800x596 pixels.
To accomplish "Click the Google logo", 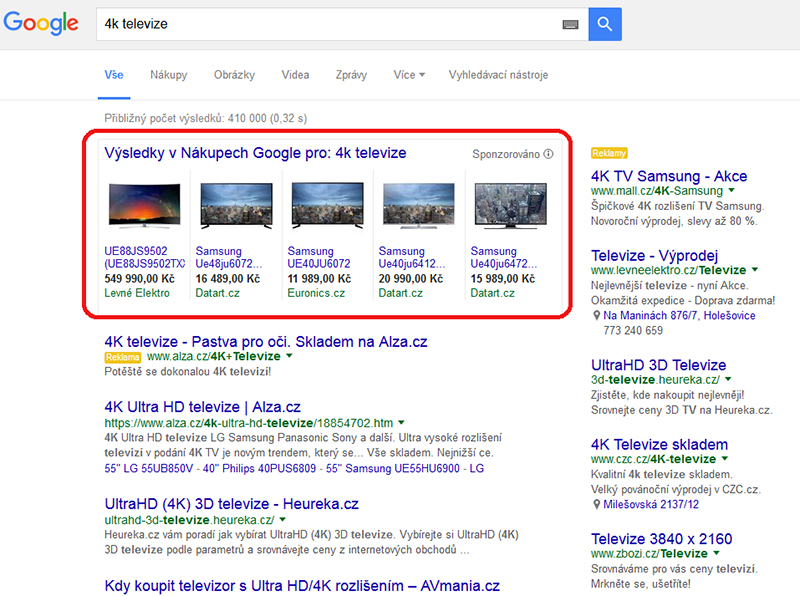I will [x=41, y=23].
